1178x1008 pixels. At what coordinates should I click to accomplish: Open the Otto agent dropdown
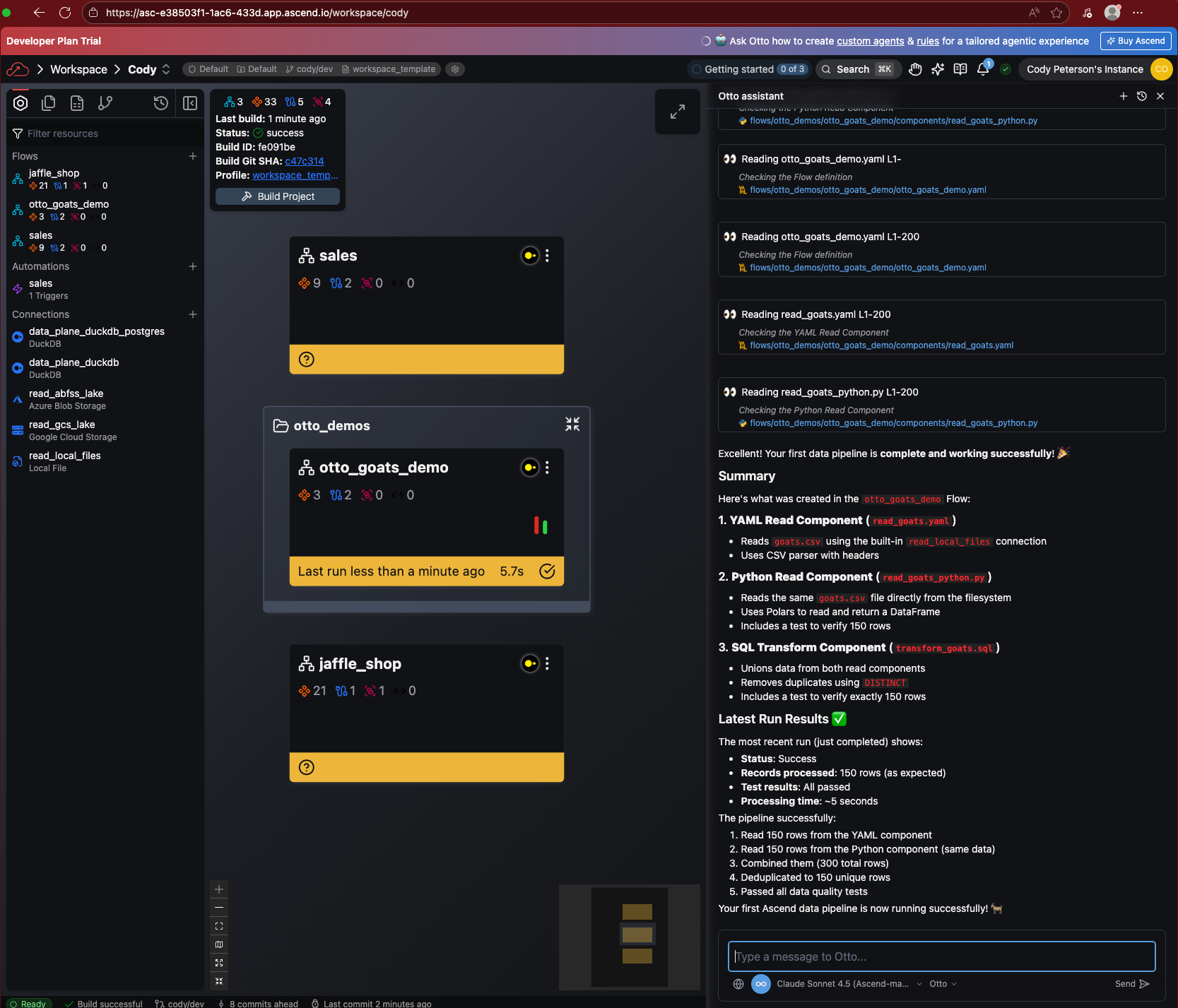(x=943, y=984)
